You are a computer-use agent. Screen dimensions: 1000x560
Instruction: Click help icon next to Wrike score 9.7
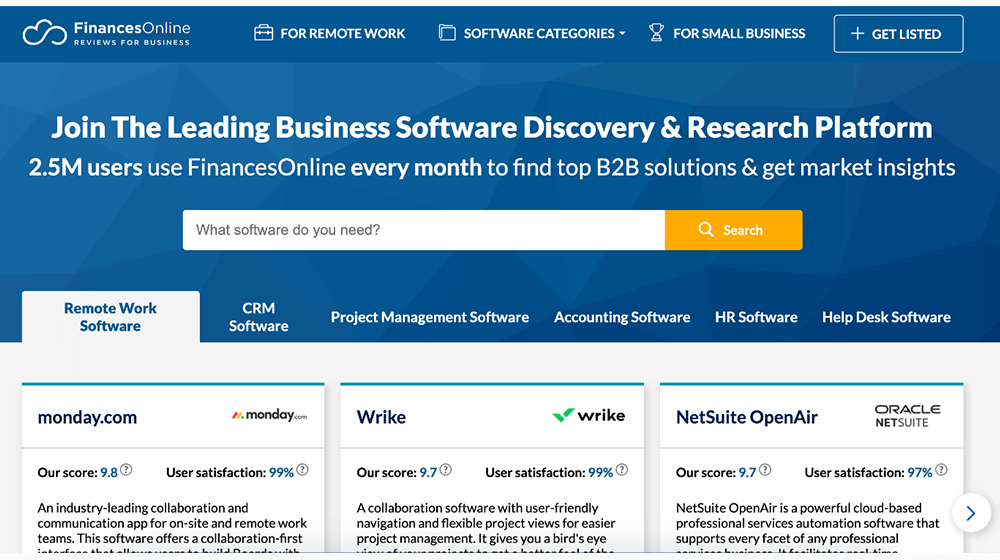(446, 470)
